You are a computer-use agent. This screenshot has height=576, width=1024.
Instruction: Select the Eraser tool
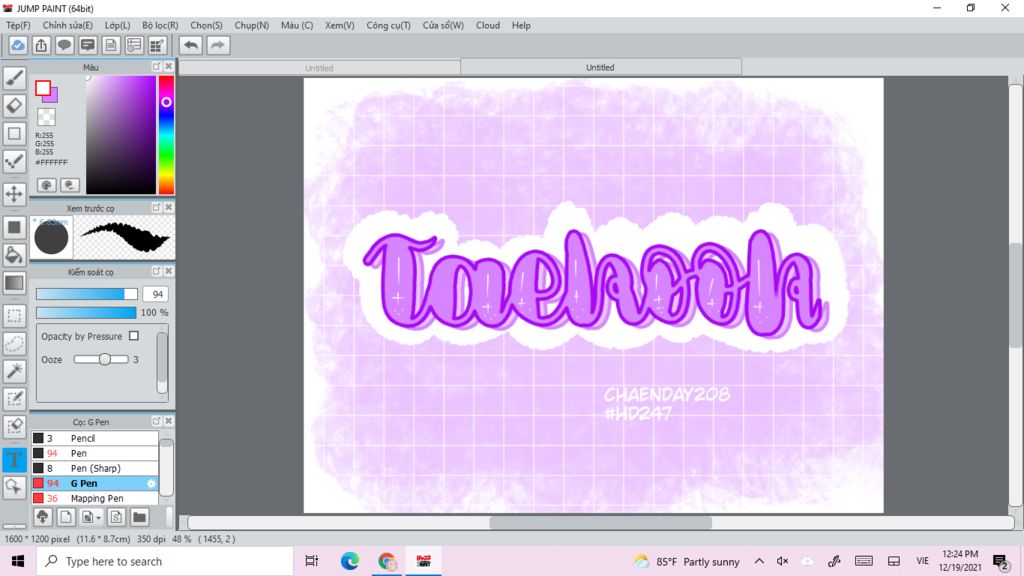tap(14, 105)
